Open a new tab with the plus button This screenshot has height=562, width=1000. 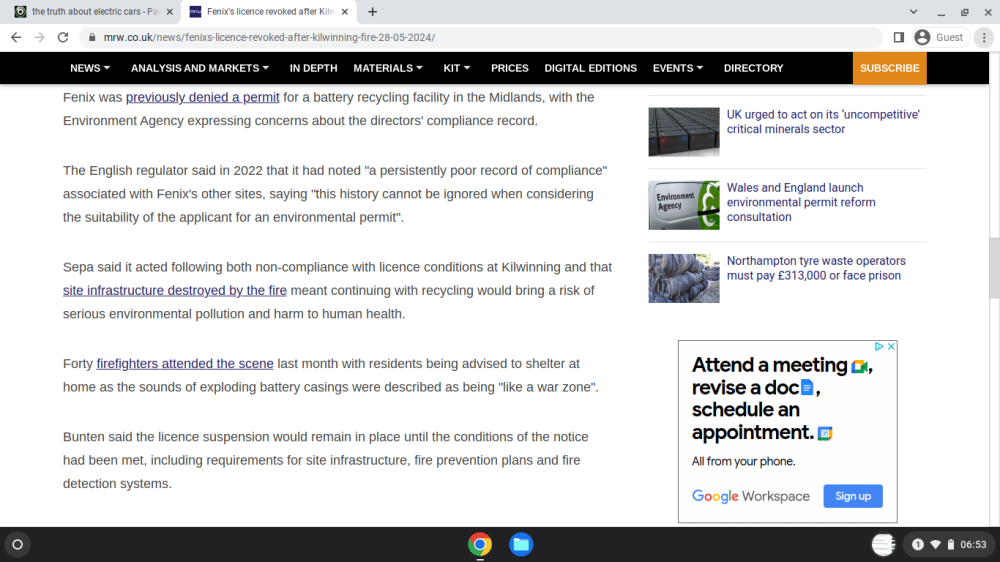tap(372, 11)
